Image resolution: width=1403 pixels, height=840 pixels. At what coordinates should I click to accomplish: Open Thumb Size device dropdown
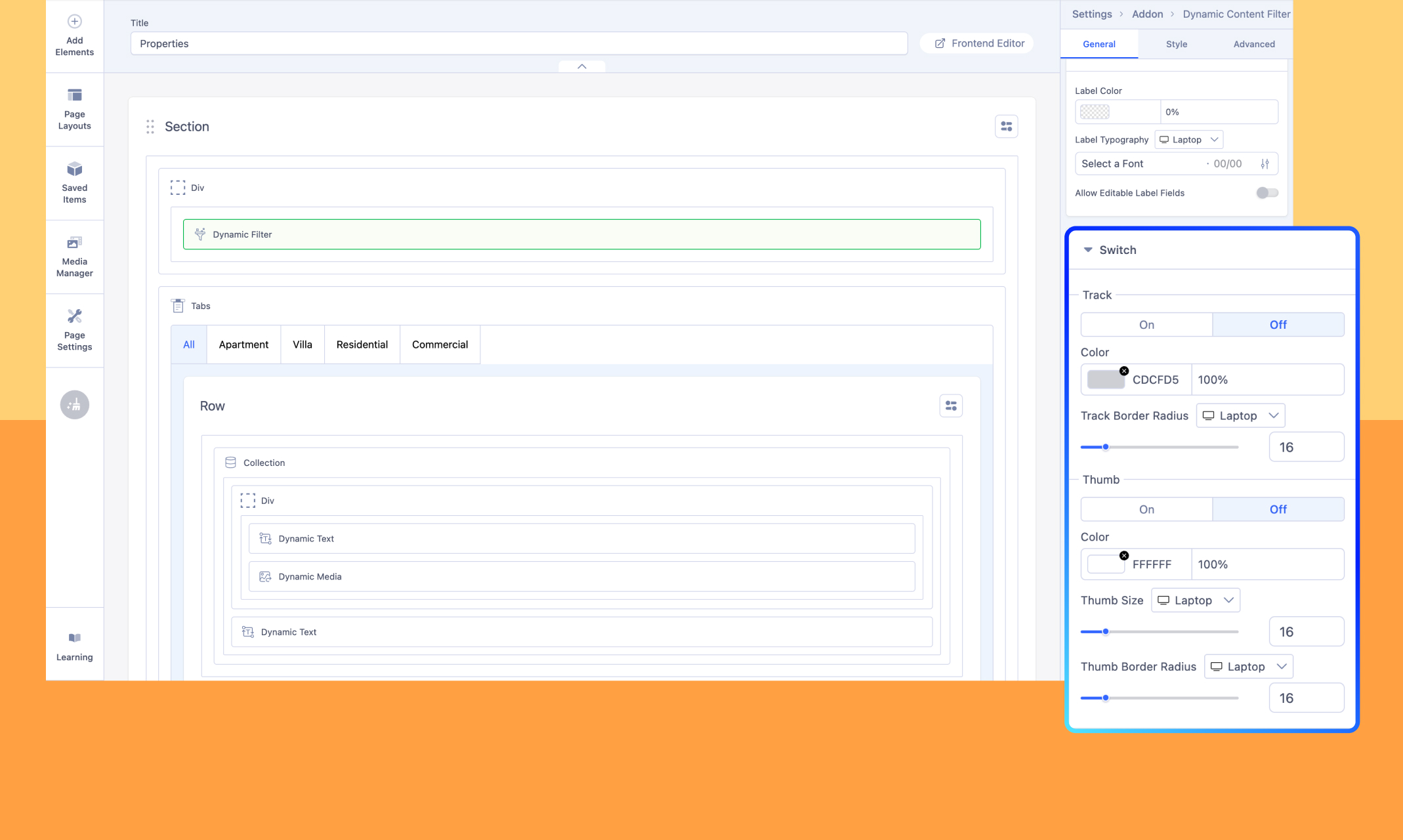[x=1195, y=600]
